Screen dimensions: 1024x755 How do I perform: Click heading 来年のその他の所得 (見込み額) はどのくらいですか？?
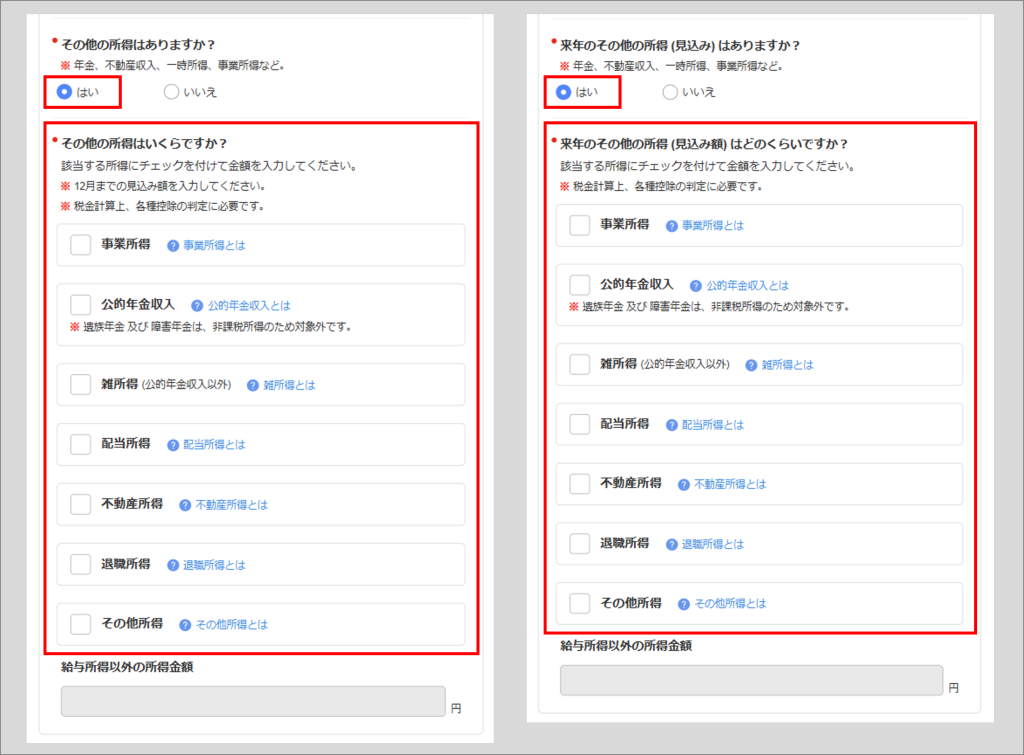pyautogui.click(x=704, y=144)
